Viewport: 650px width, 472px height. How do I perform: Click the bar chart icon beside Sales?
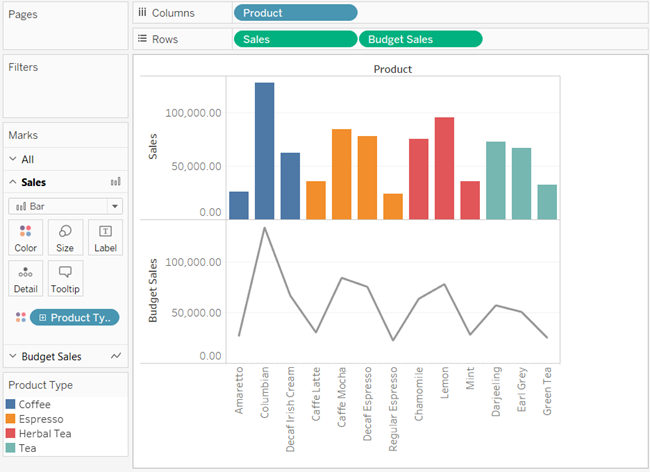[116, 182]
